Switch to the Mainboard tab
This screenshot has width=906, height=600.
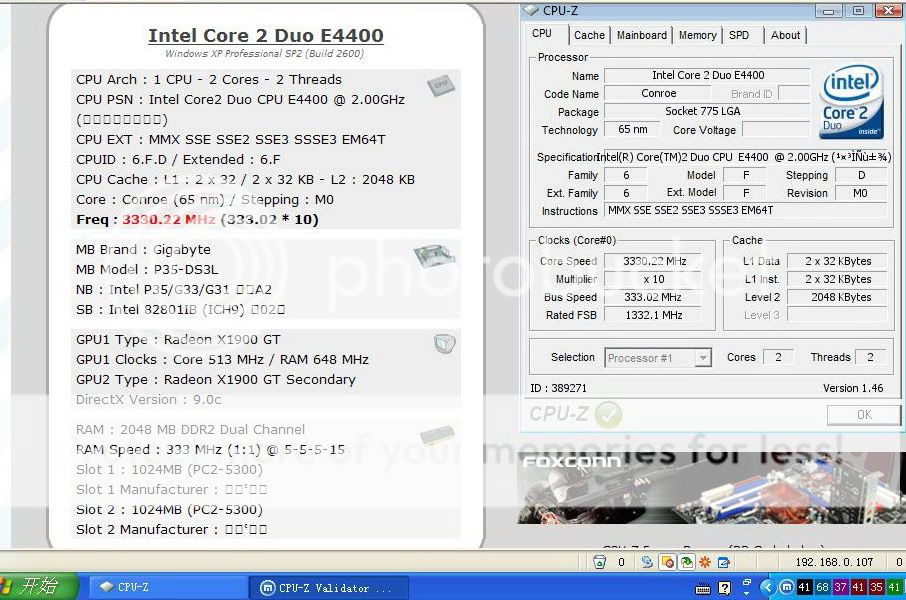[641, 35]
